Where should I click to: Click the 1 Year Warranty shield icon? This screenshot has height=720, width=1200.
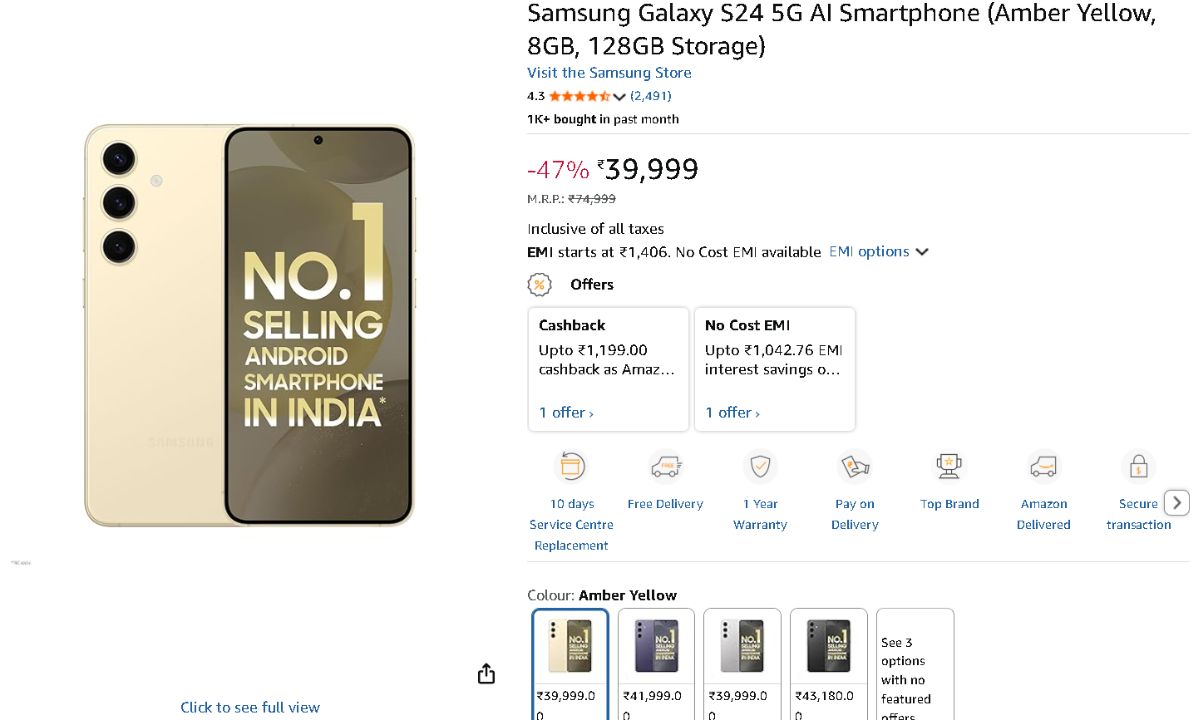coord(760,466)
